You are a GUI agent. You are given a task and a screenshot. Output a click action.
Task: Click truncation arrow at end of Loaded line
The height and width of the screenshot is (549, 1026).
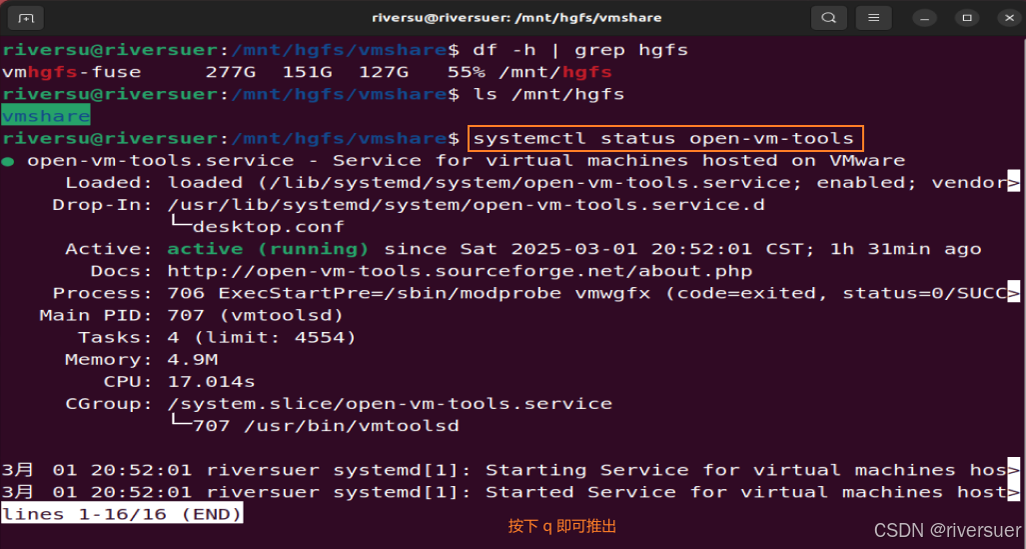pyautogui.click(x=1014, y=183)
